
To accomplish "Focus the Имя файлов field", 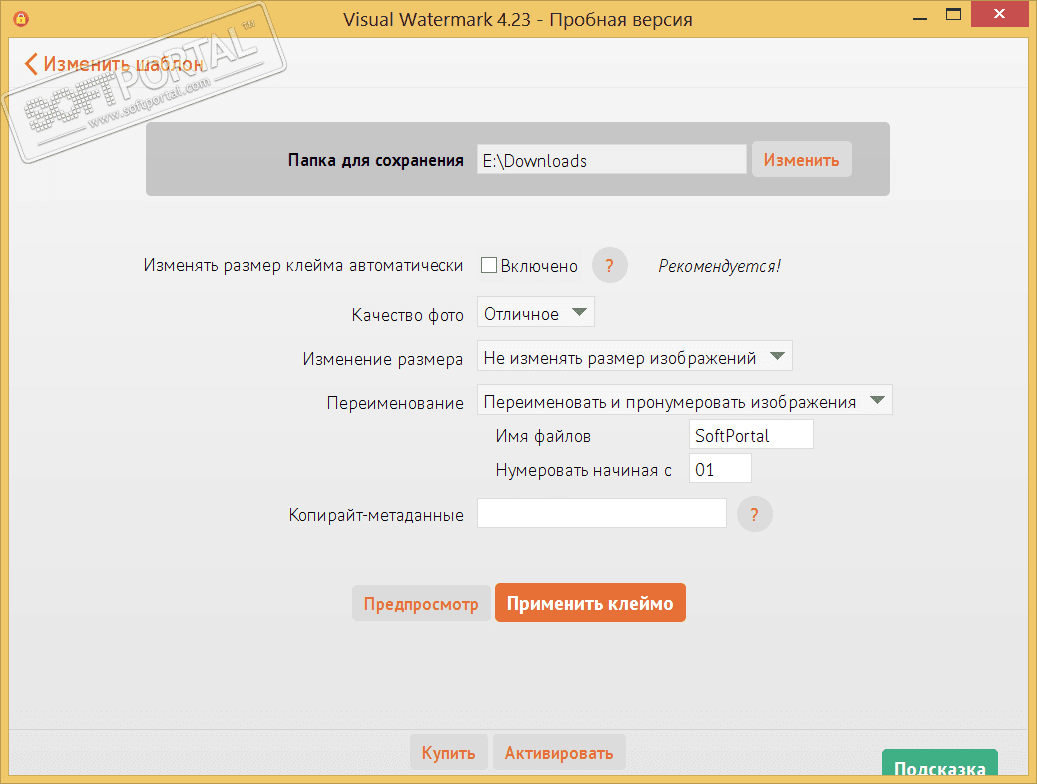I will click(751, 435).
